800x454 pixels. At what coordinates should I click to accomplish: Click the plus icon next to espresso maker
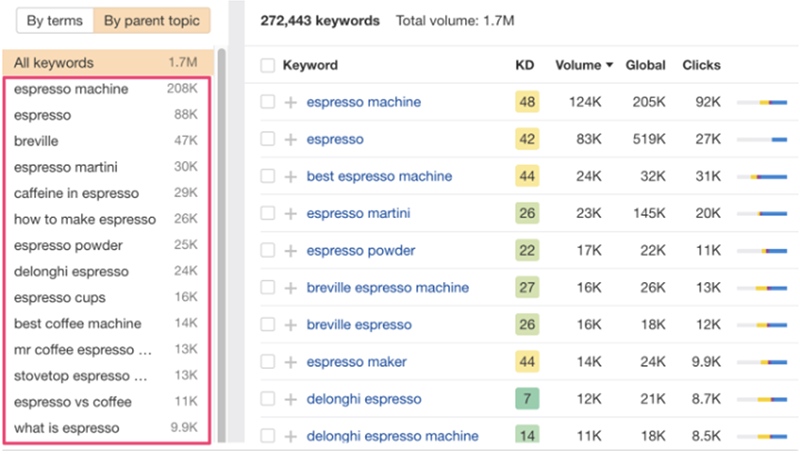tap(290, 362)
